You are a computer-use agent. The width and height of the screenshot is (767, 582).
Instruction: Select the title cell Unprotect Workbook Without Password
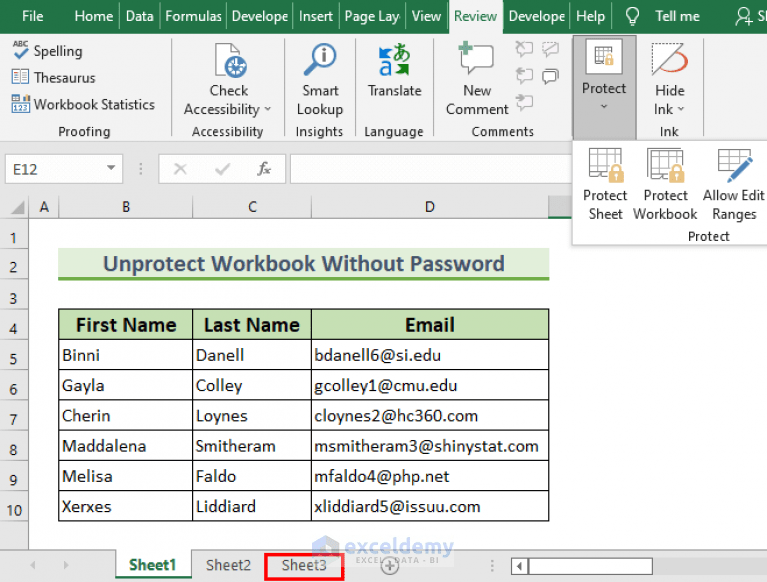point(303,264)
